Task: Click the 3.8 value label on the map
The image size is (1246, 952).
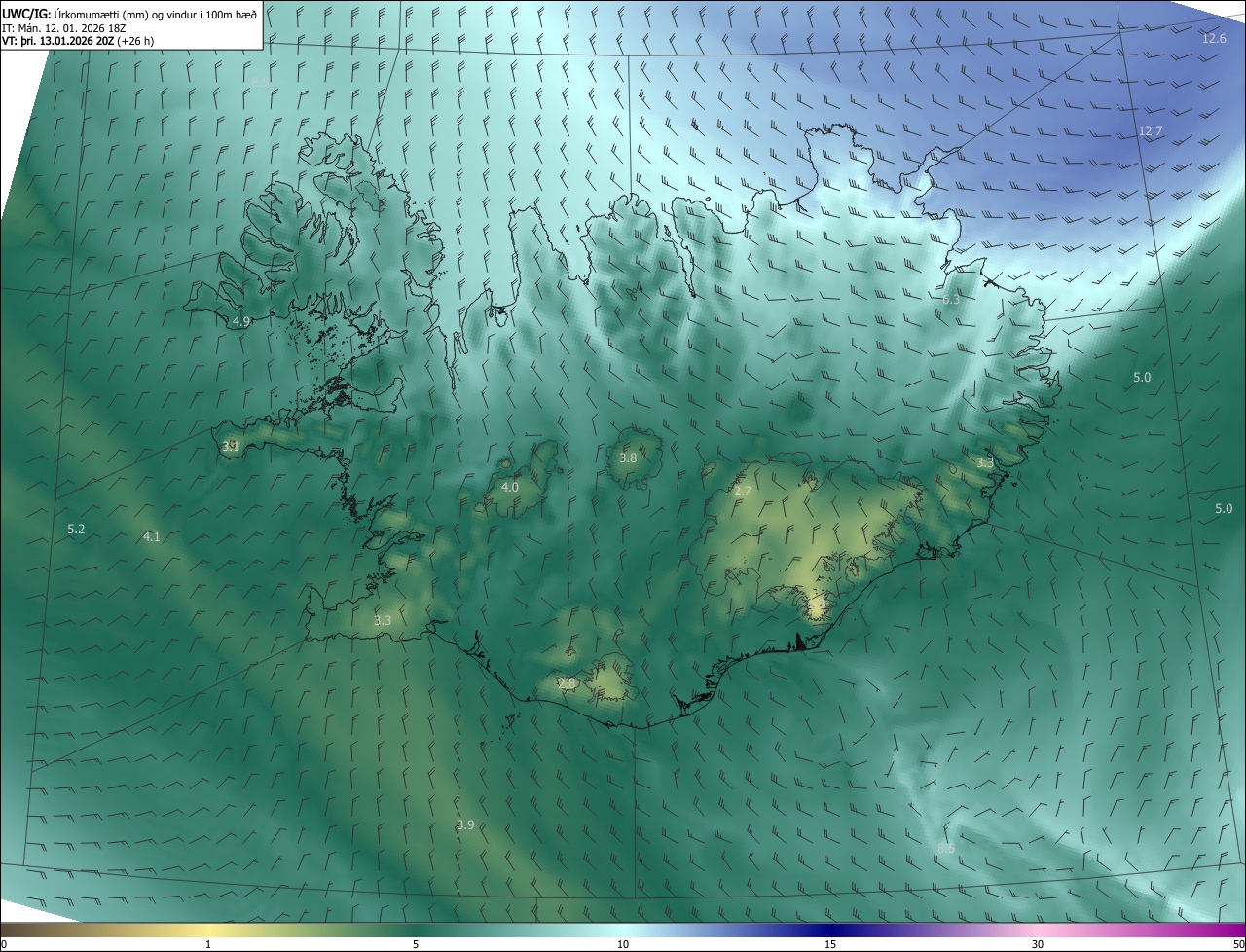Action: [x=628, y=458]
